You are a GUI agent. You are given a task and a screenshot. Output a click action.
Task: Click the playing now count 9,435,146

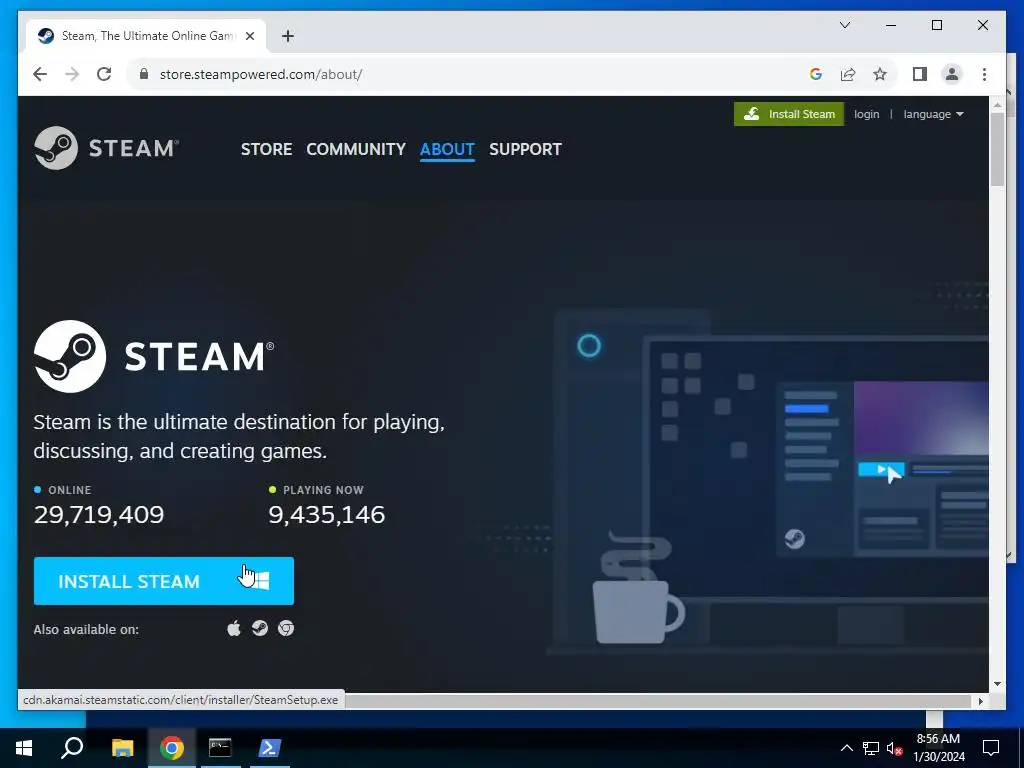click(x=327, y=515)
